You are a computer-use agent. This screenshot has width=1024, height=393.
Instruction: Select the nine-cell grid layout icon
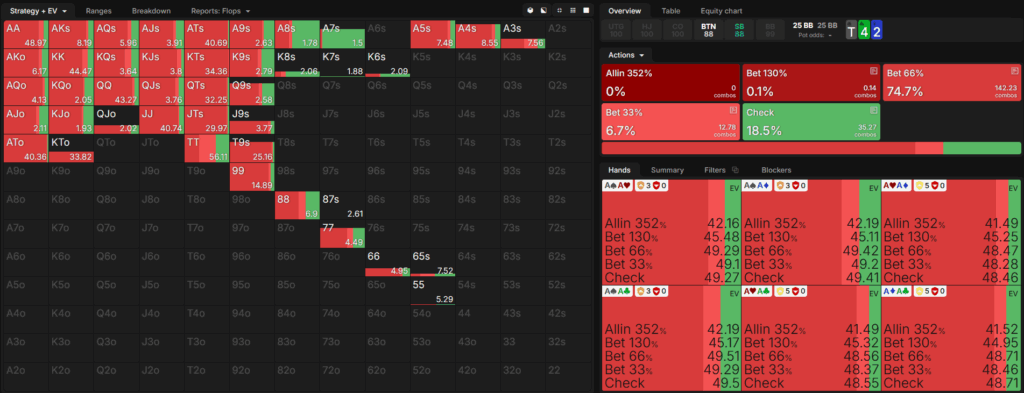pyautogui.click(x=573, y=10)
